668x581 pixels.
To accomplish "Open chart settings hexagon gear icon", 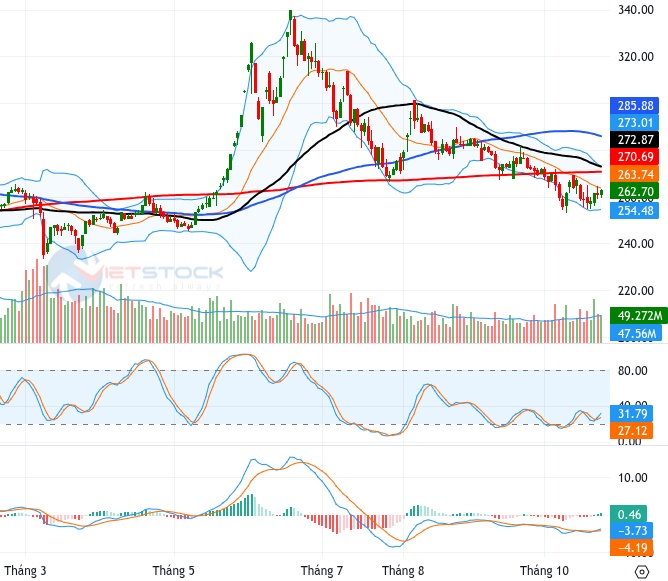I will [642, 571].
